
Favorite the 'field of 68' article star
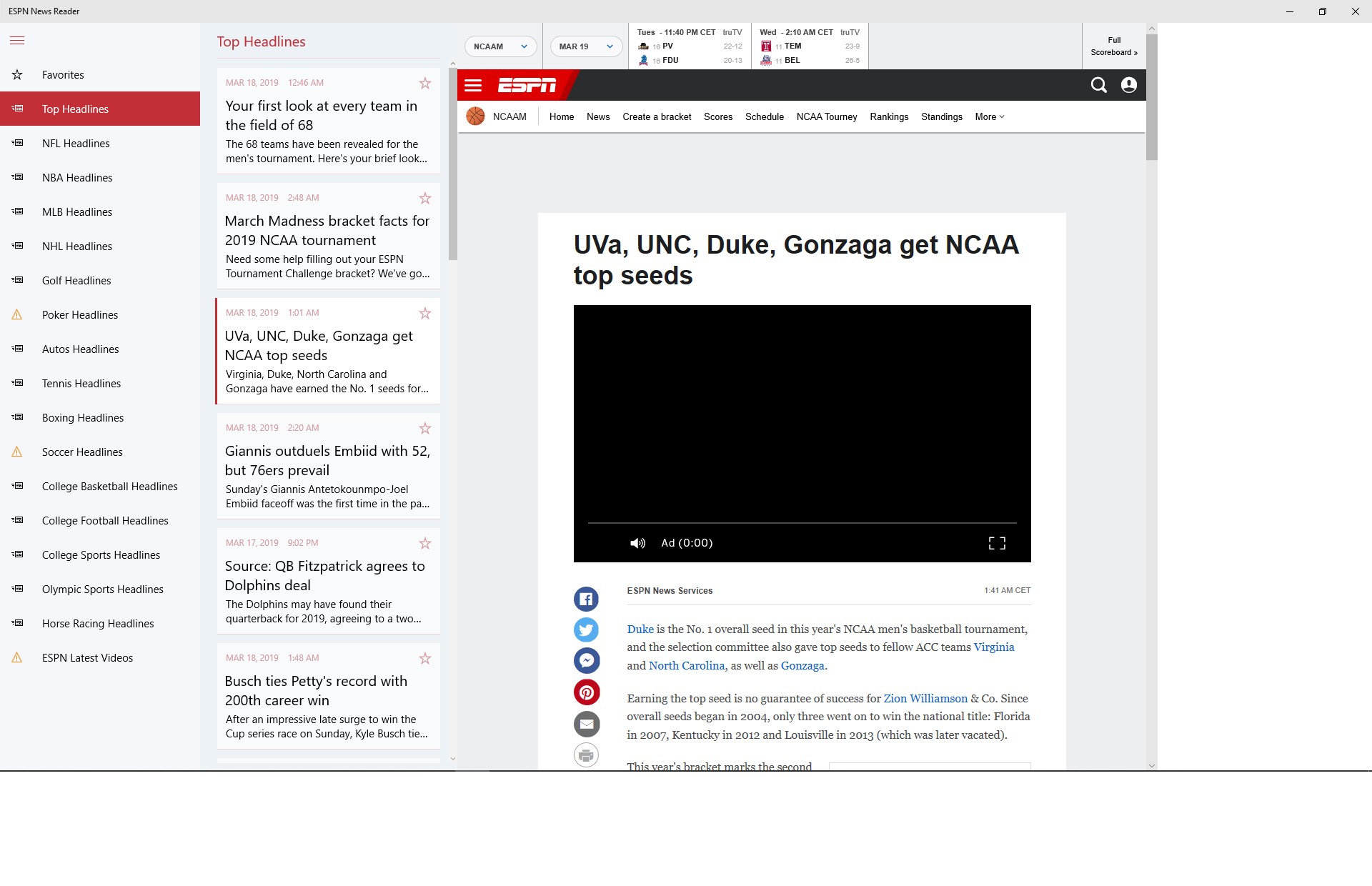(x=425, y=83)
